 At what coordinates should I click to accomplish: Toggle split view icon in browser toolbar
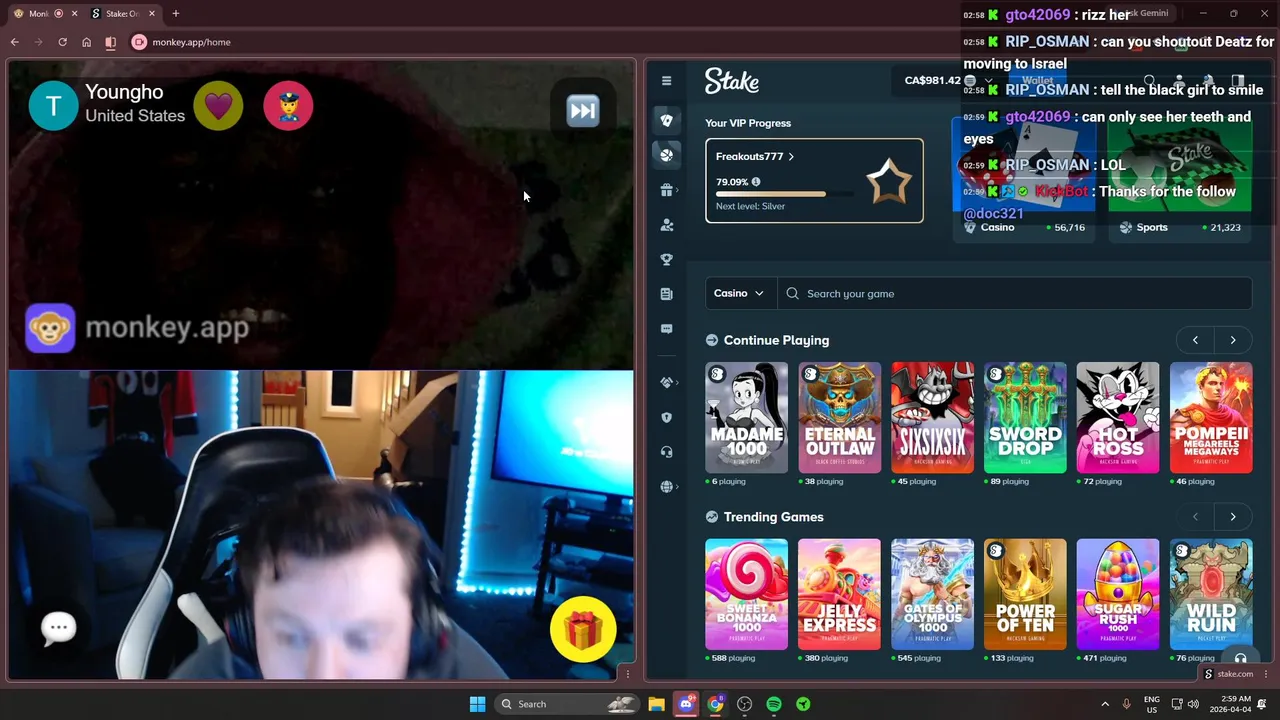[x=110, y=42]
